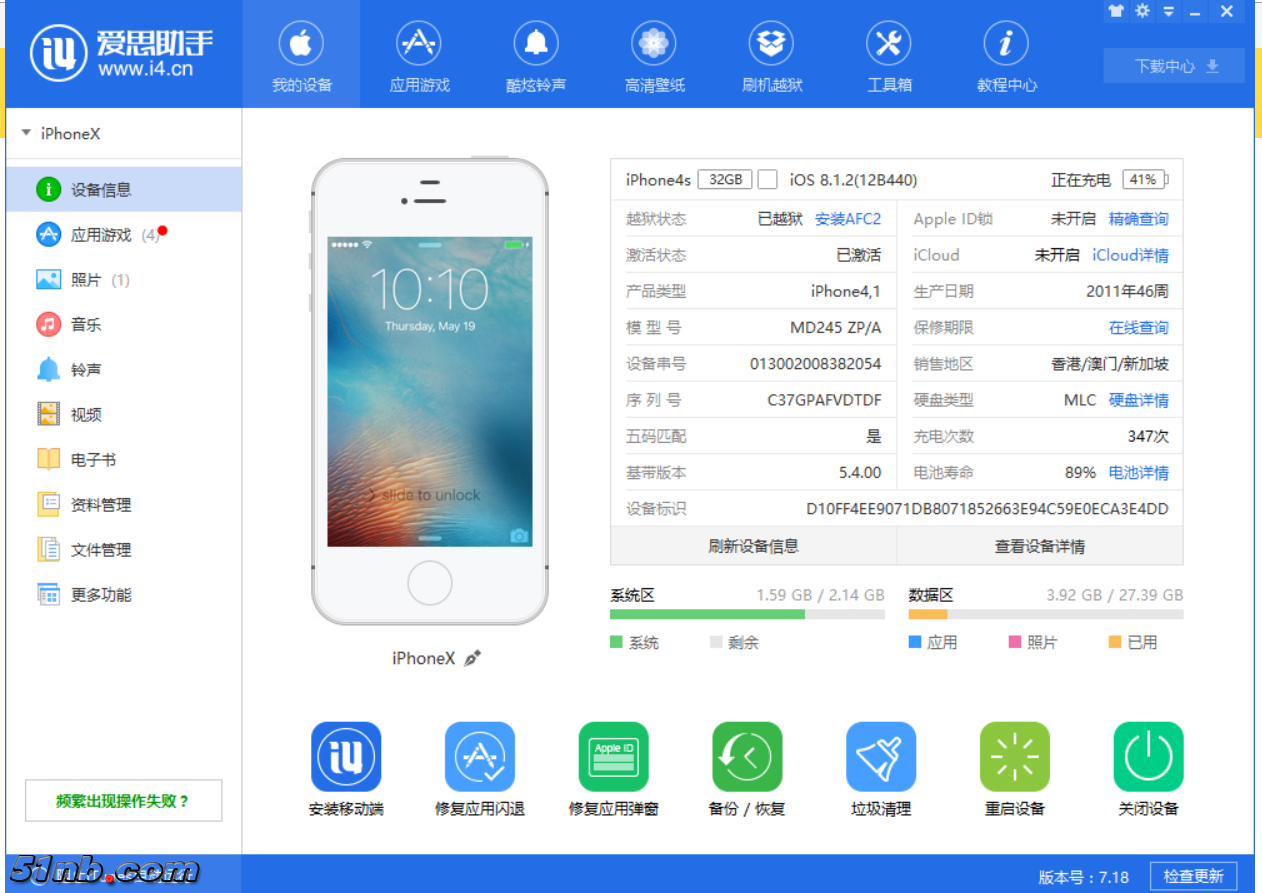This screenshot has width=1262, height=893.
Task: Click the blue 应用 legend swatch
Action: (x=914, y=642)
